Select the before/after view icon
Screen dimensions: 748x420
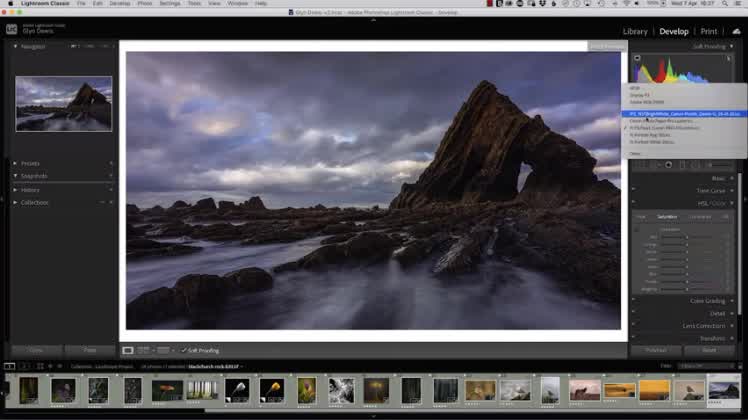coord(143,350)
